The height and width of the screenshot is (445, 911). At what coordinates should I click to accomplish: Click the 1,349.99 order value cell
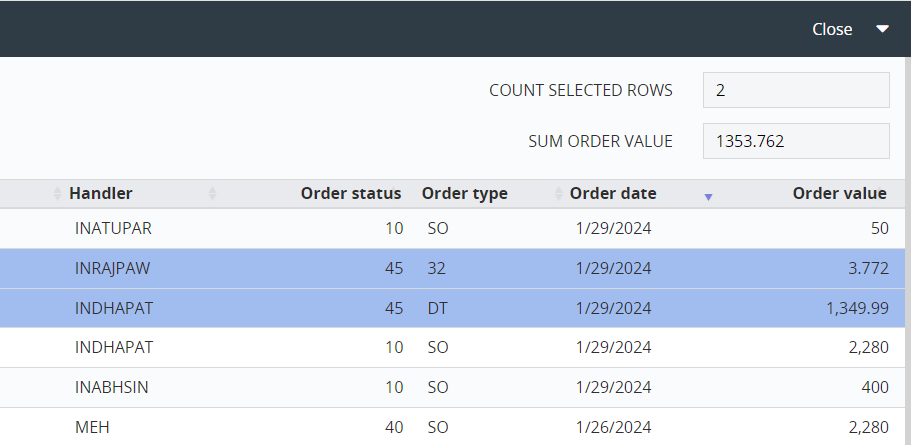coord(858,308)
